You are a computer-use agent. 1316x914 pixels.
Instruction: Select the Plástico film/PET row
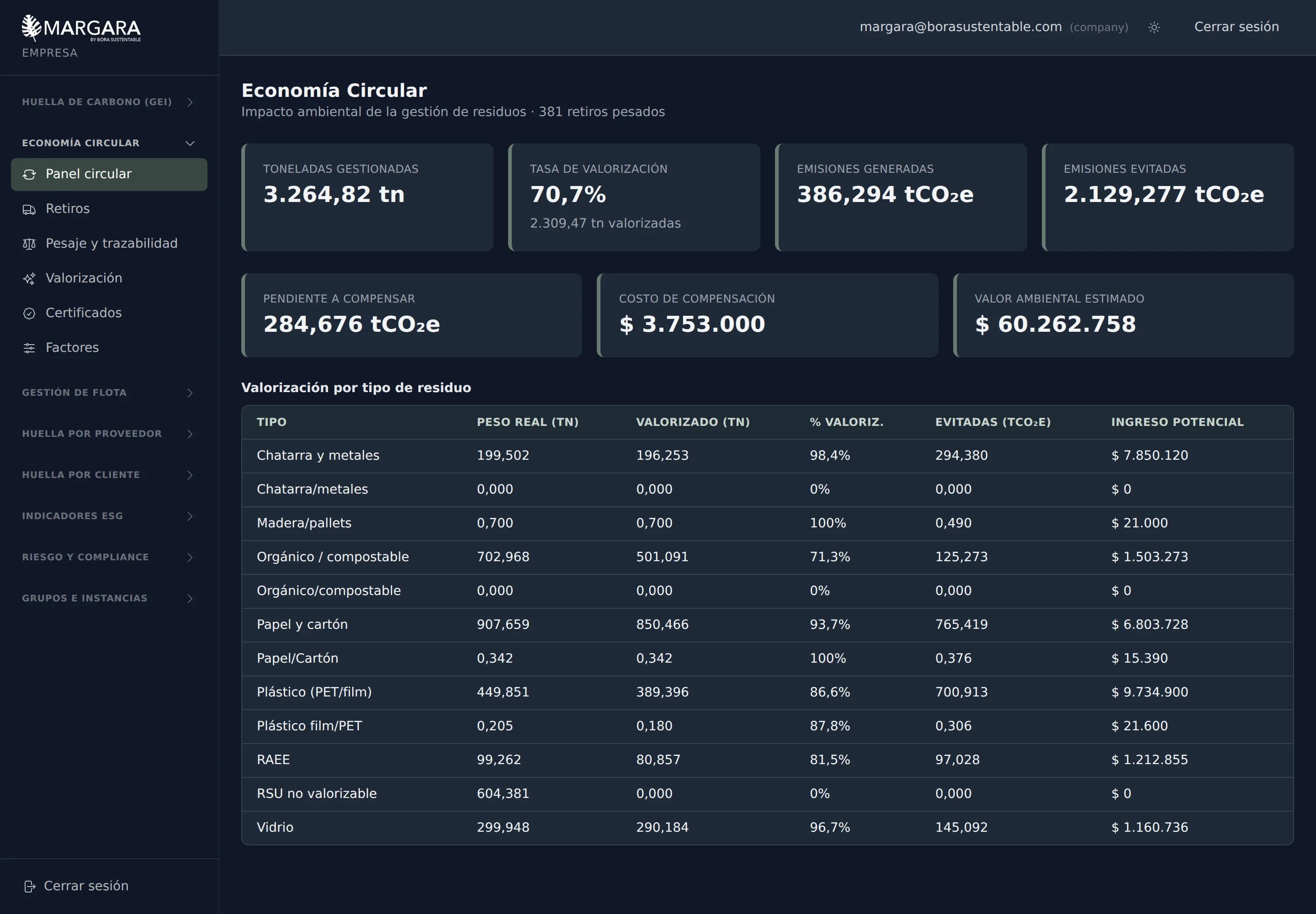(767, 727)
